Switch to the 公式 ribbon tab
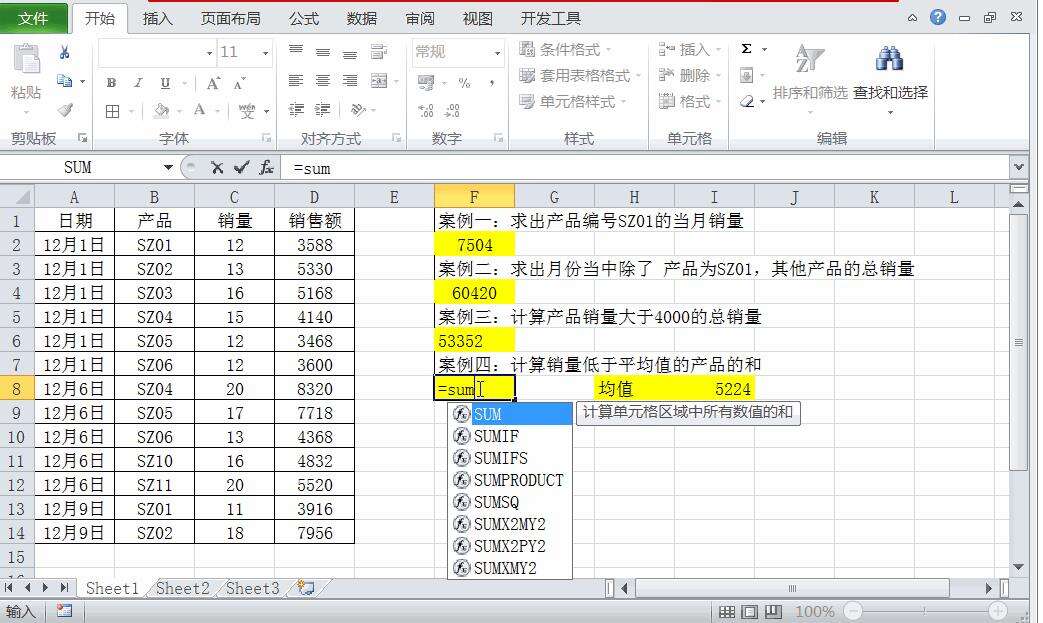 (x=304, y=19)
